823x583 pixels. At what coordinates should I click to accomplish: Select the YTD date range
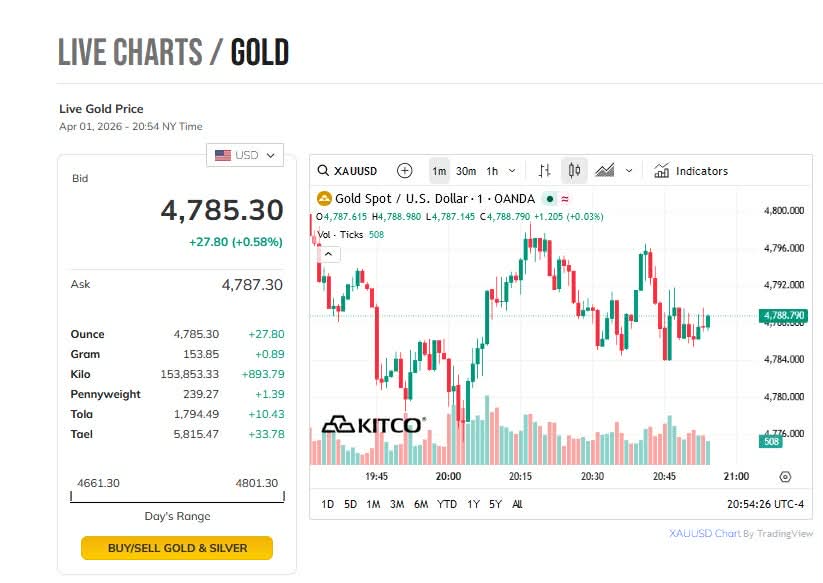pyautogui.click(x=447, y=504)
